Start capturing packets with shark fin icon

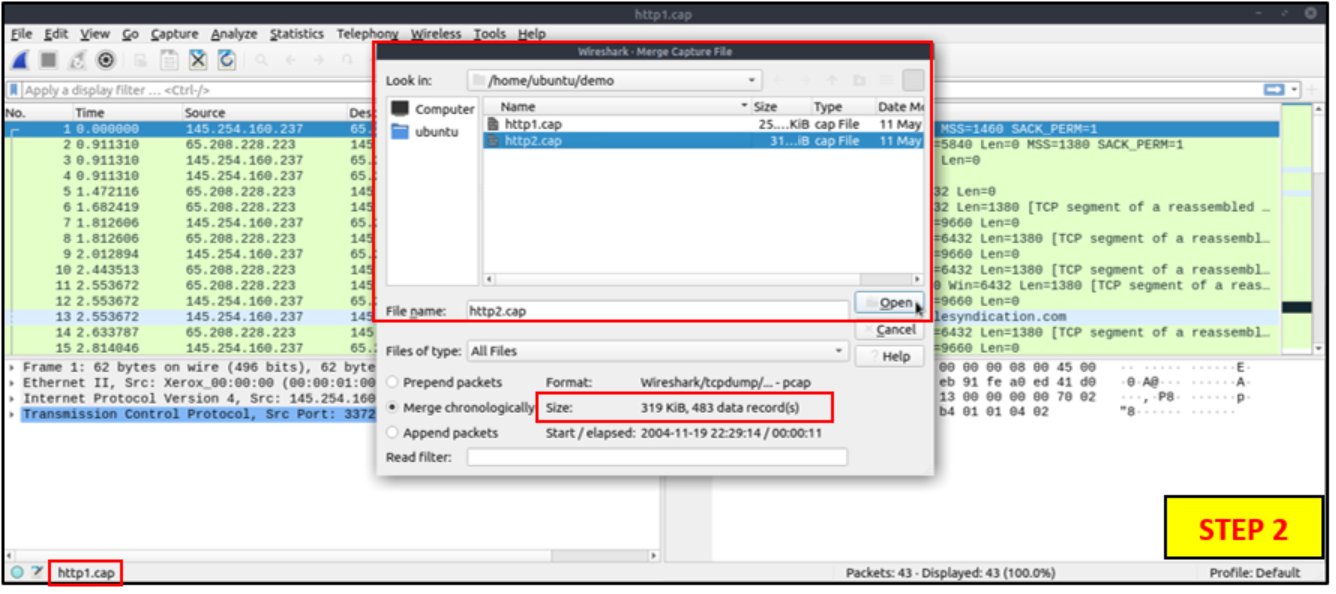pyautogui.click(x=20, y=60)
